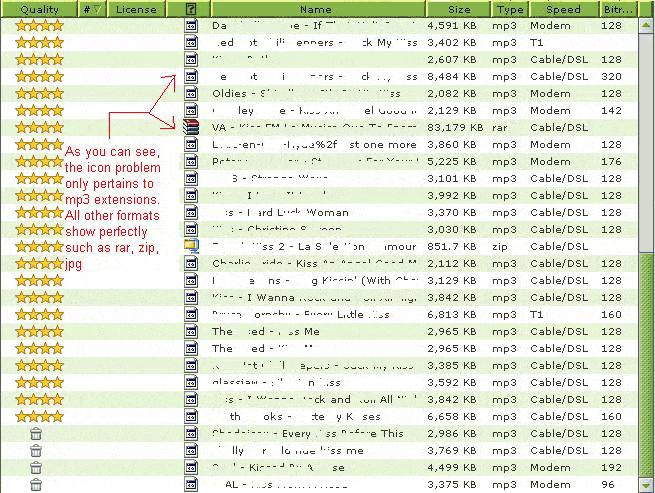Click the License column header
This screenshot has width=655, height=493.
coord(135,8)
